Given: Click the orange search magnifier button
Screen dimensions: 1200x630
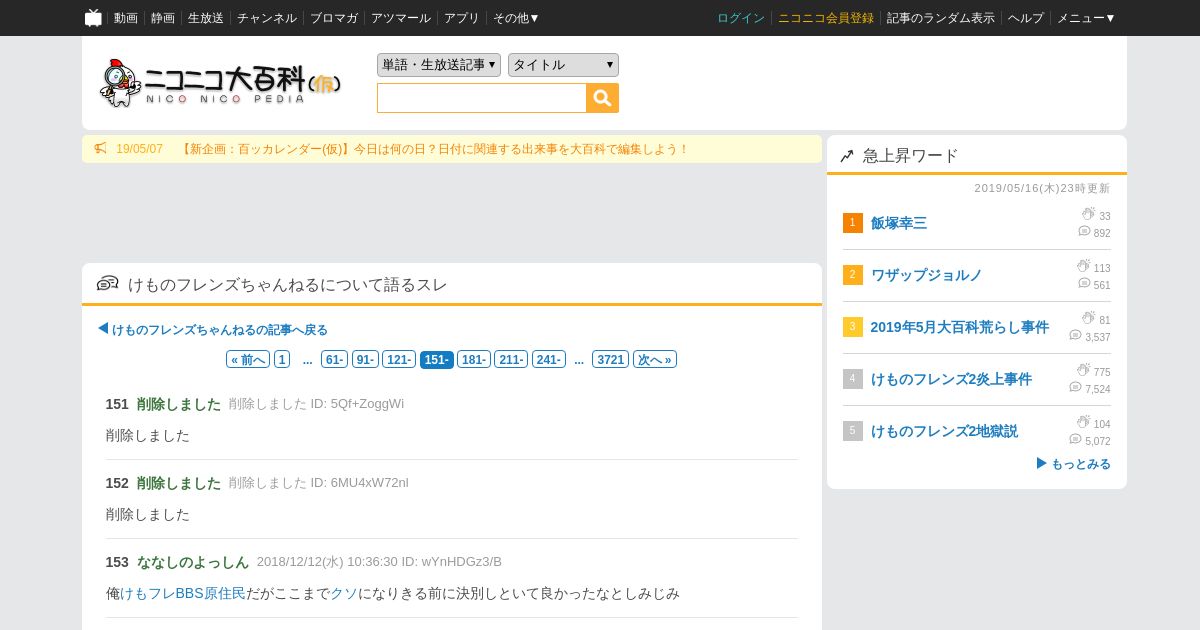Looking at the screenshot, I should pos(602,98).
